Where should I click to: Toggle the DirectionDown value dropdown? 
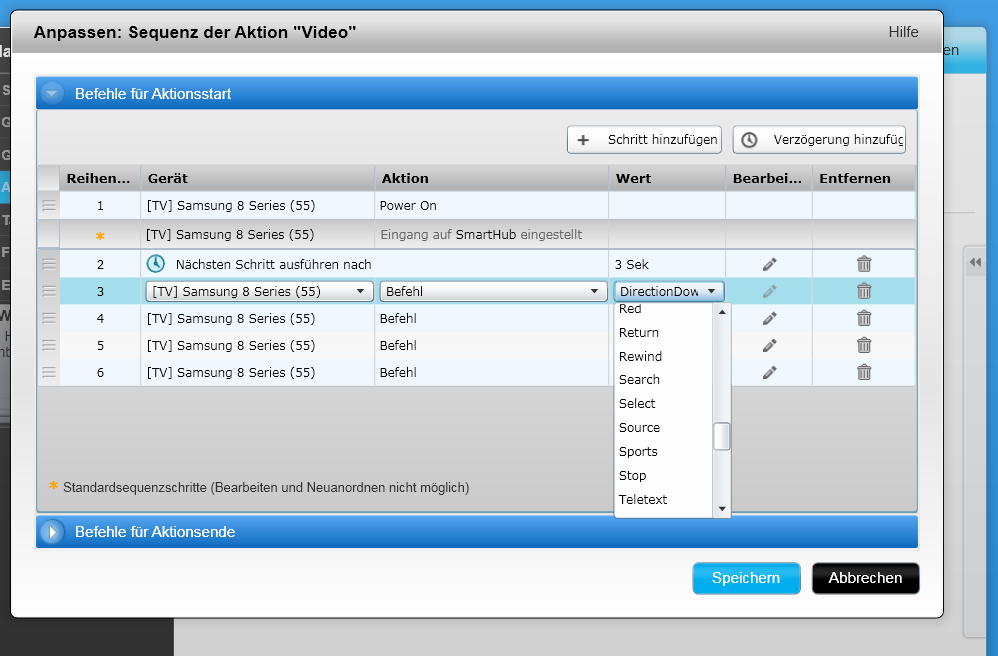pyautogui.click(x=668, y=292)
